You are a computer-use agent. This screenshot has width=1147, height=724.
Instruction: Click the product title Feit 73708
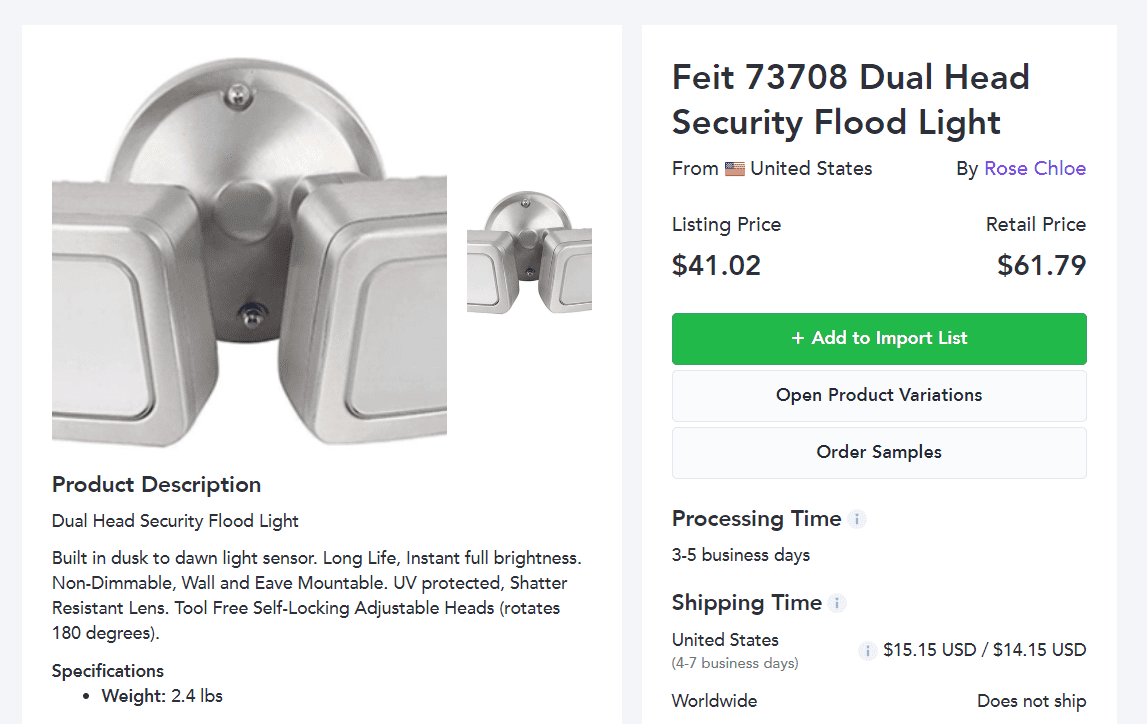(x=850, y=99)
